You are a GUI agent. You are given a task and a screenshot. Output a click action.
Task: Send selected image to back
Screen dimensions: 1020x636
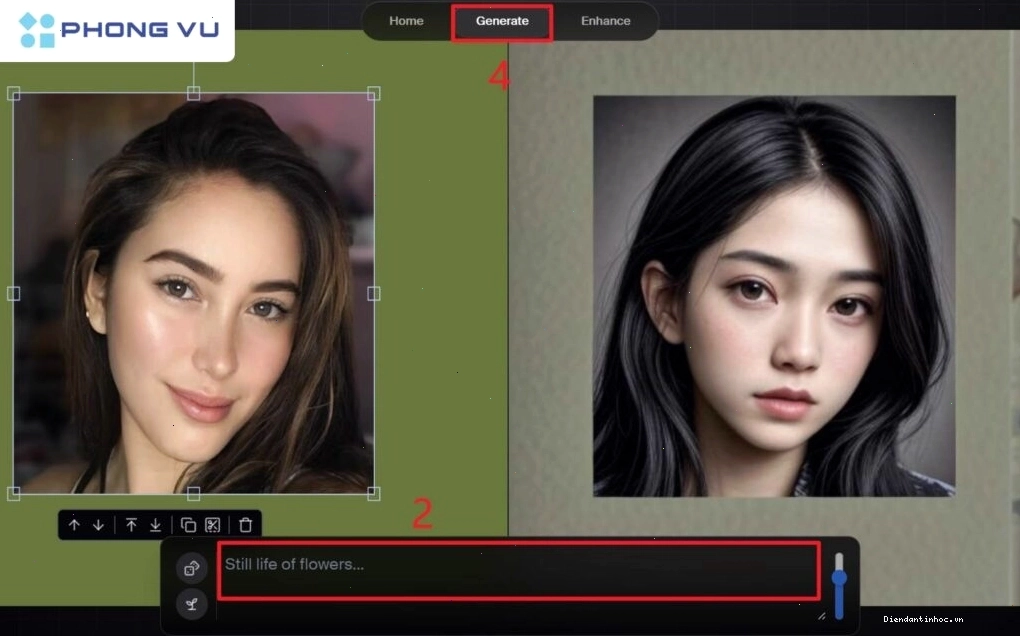155,525
